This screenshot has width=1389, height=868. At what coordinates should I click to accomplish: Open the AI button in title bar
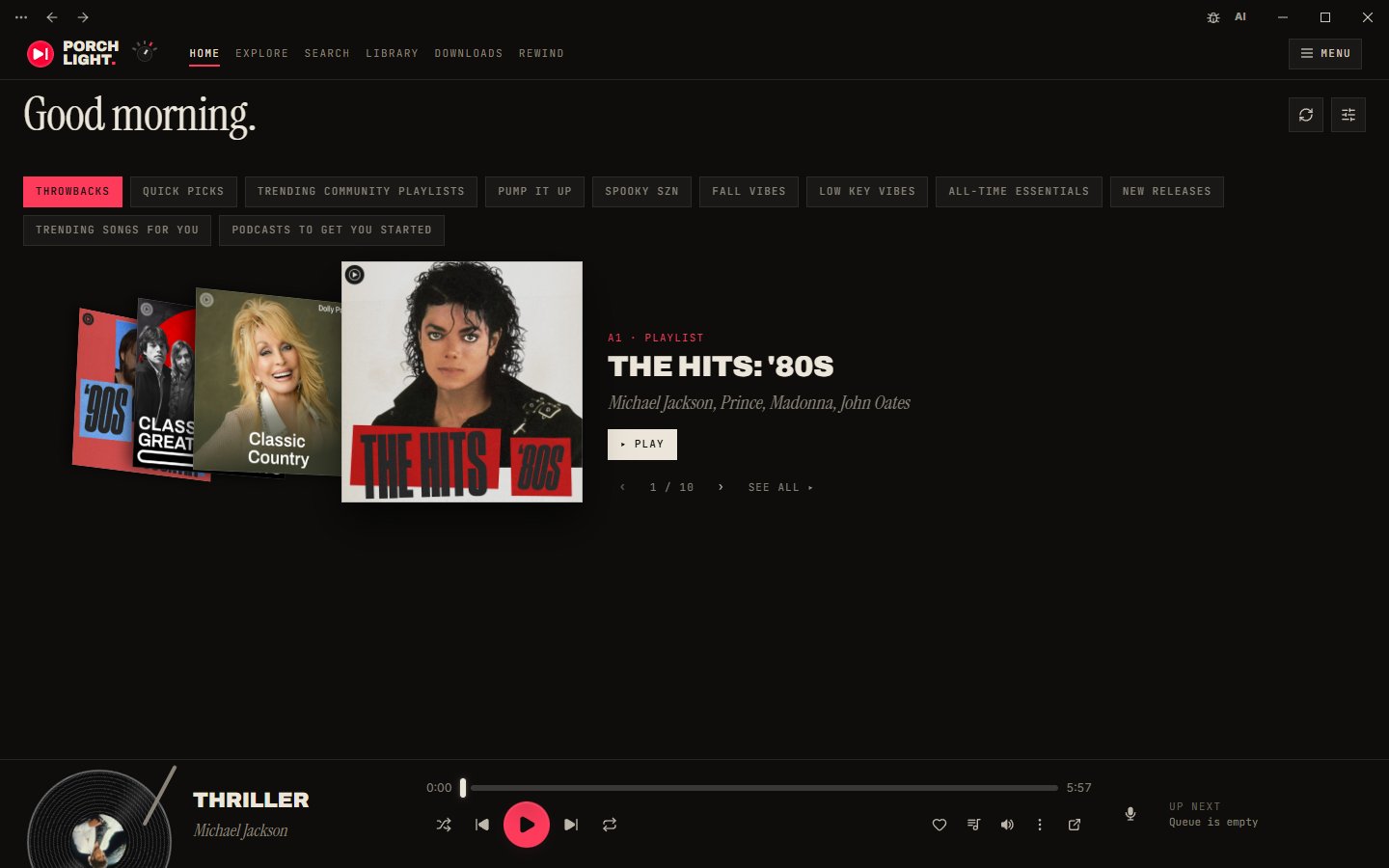pos(1240,17)
